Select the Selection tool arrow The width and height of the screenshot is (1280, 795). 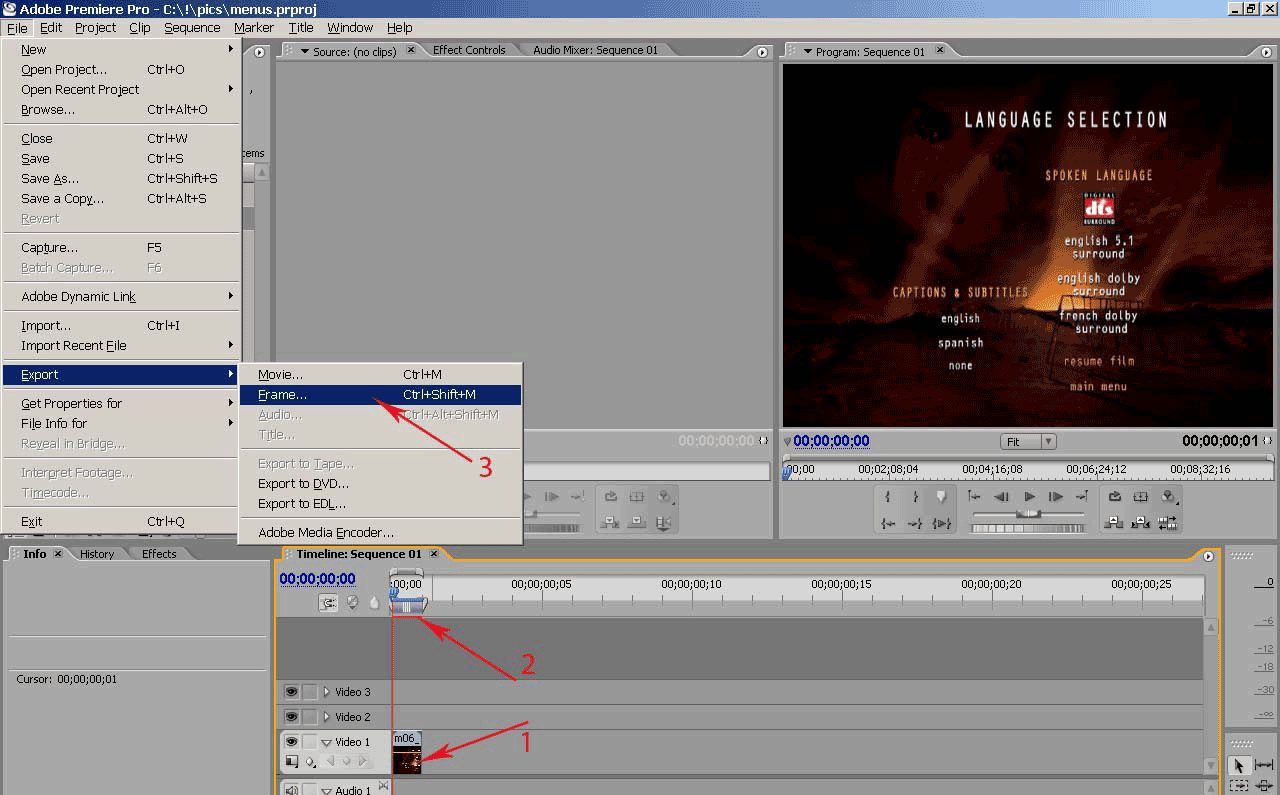coord(1238,765)
